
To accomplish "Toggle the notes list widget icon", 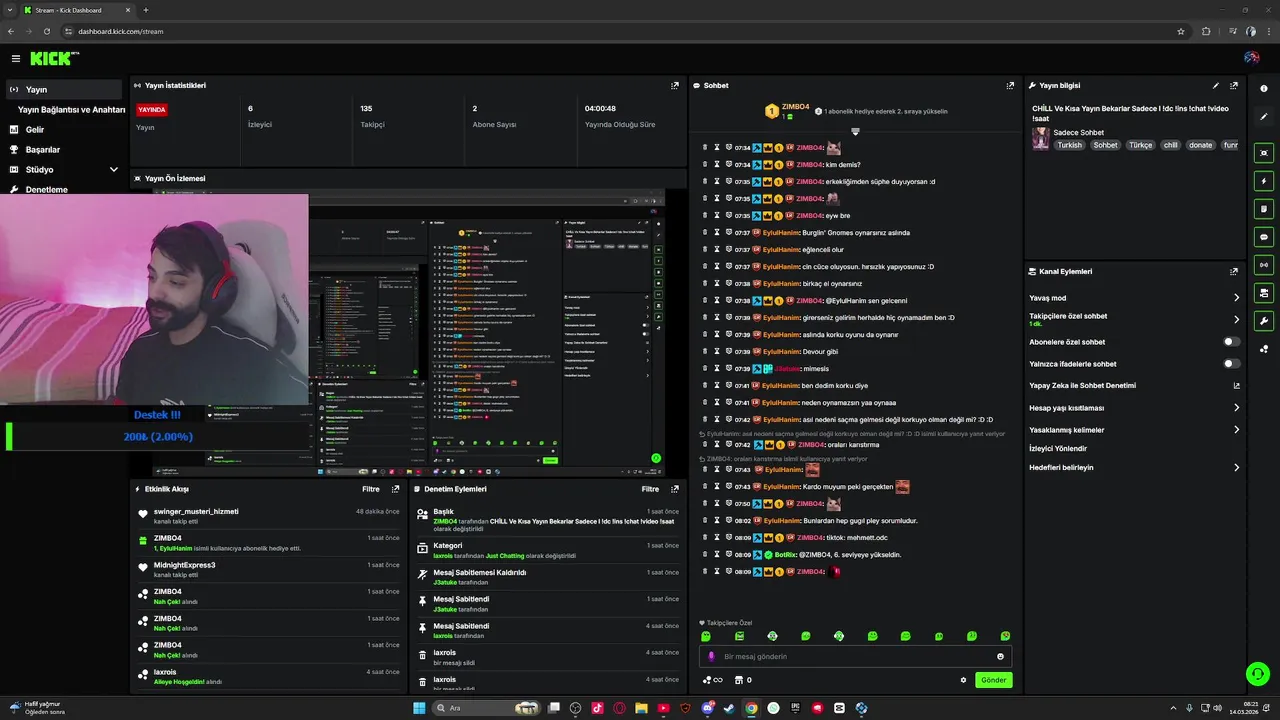I will [x=1264, y=209].
